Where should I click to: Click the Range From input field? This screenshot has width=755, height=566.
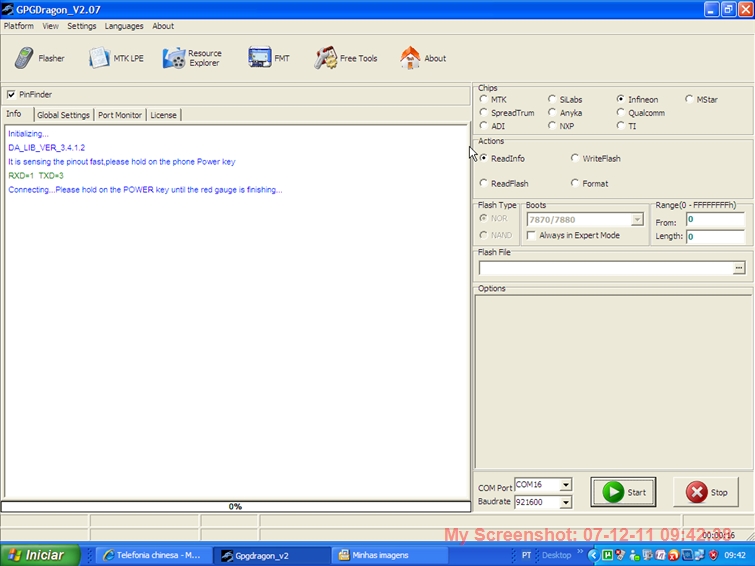tap(716, 220)
